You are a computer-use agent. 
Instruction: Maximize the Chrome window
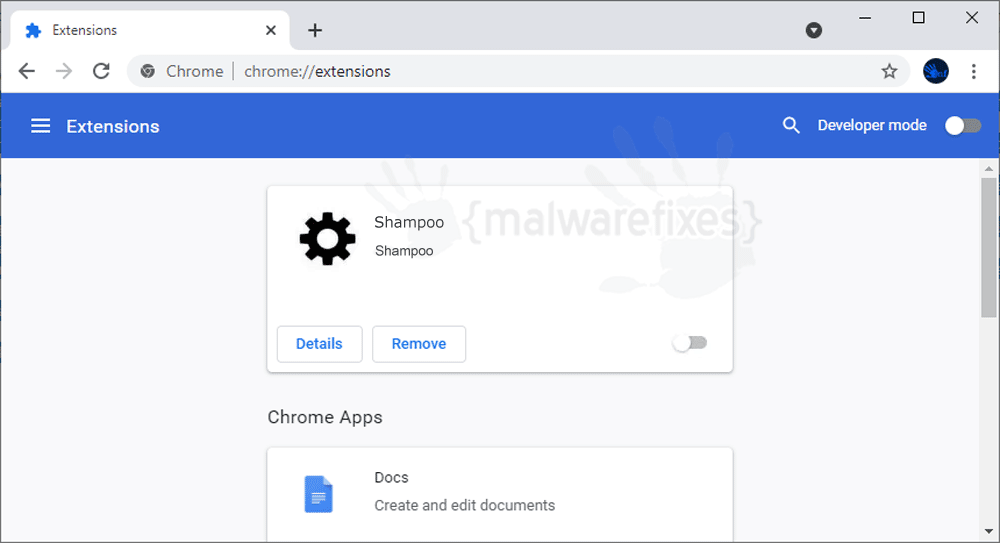click(918, 18)
